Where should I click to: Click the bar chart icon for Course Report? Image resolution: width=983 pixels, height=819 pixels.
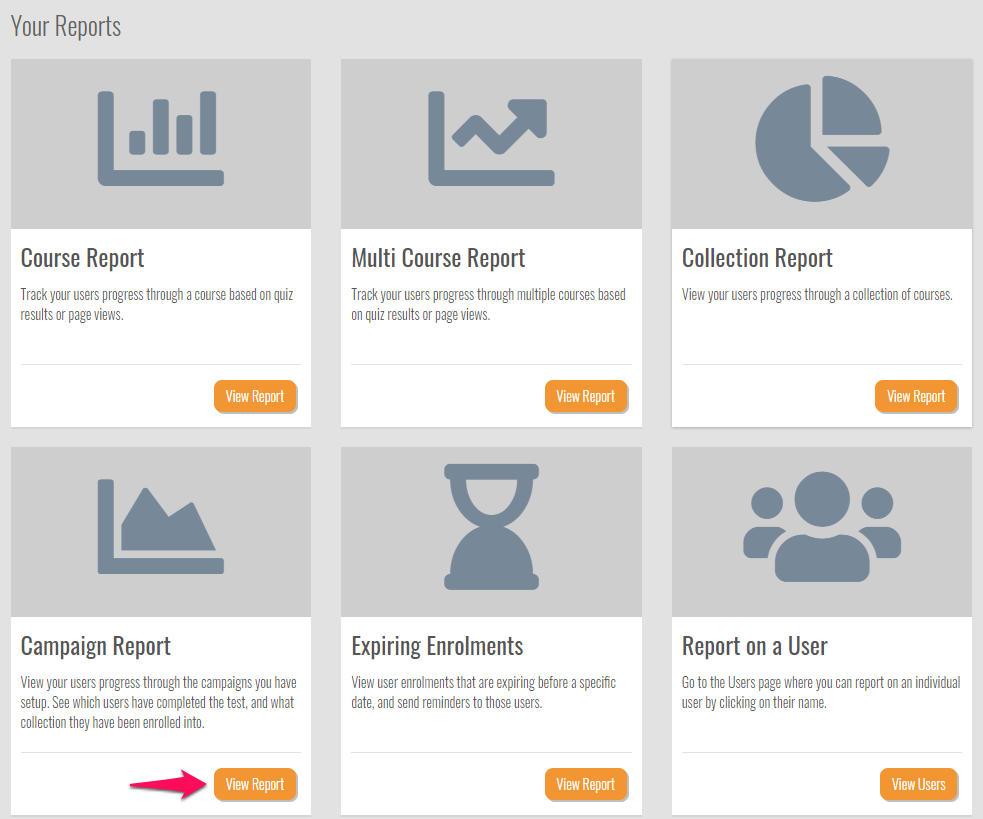pyautogui.click(x=160, y=138)
